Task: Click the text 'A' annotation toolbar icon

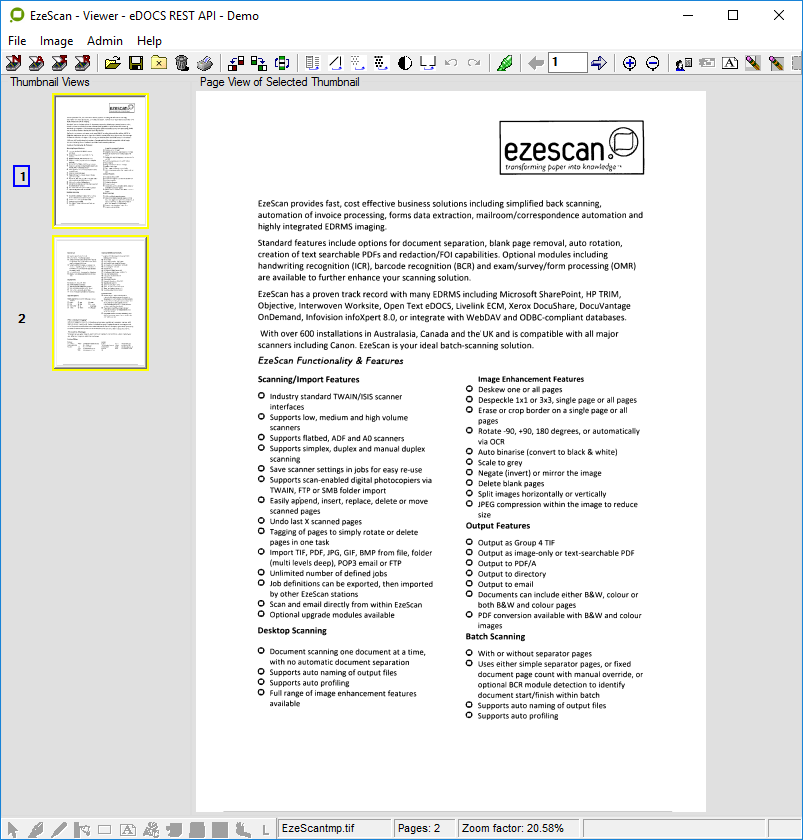Action: [730, 63]
